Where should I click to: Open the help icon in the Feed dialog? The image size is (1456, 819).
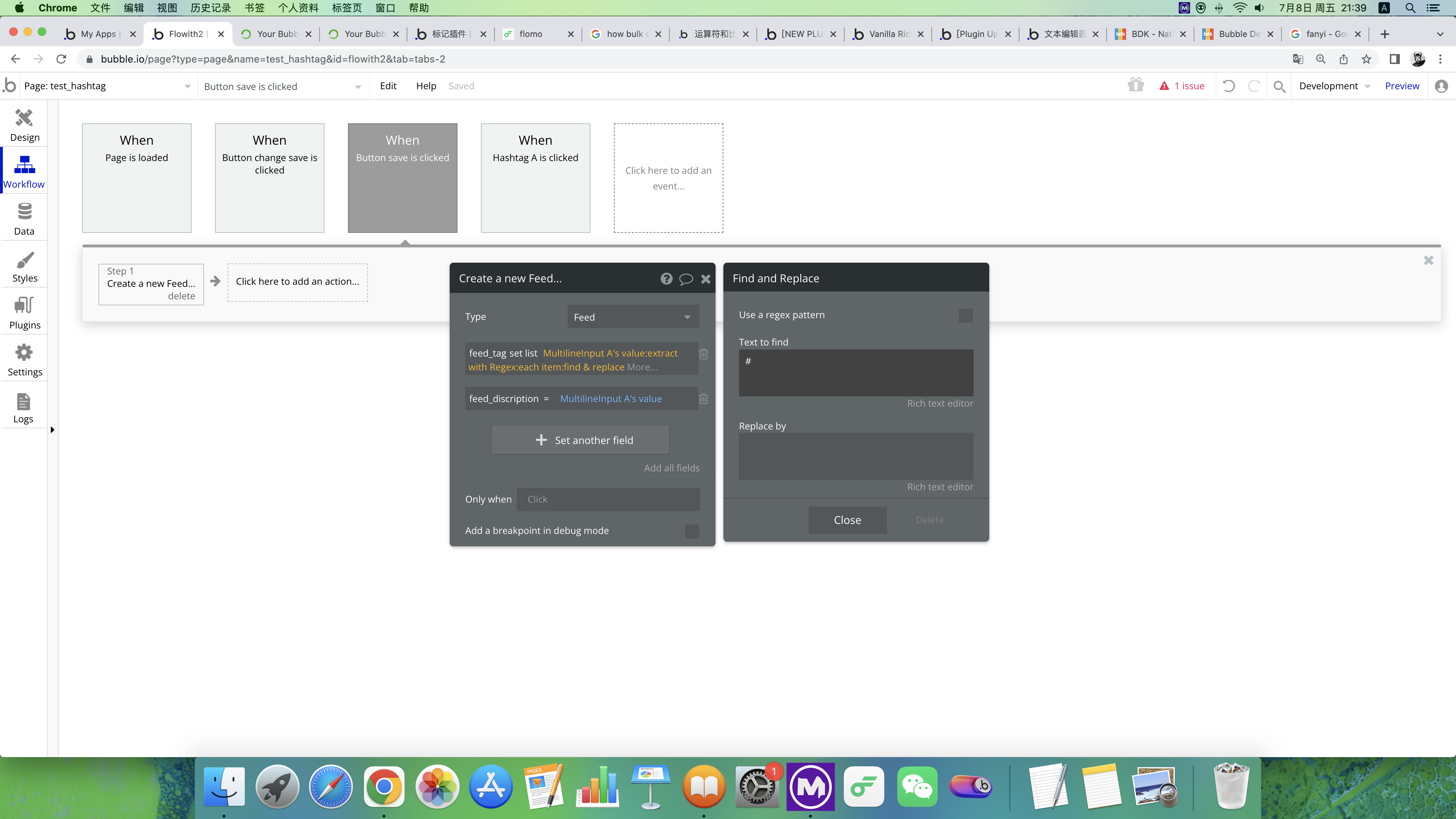click(667, 278)
